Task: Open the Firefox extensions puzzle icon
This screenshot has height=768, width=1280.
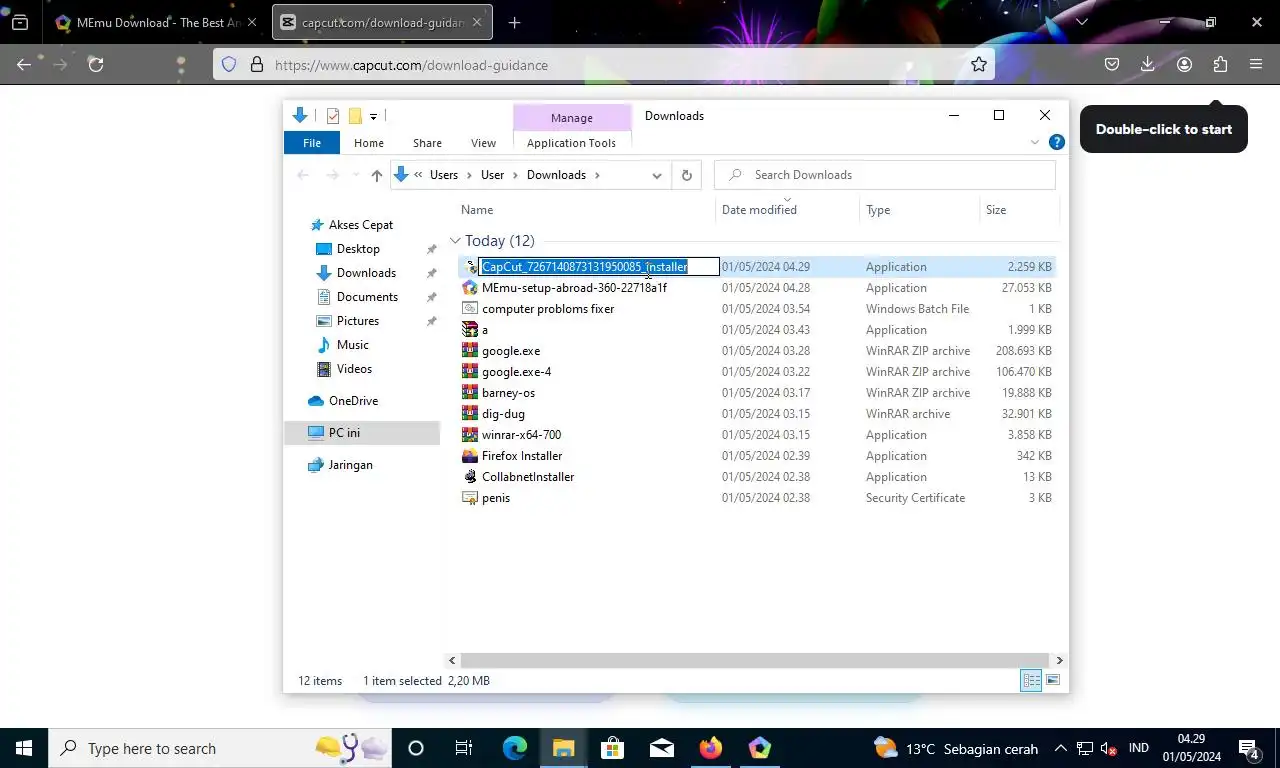Action: pos(1220,64)
